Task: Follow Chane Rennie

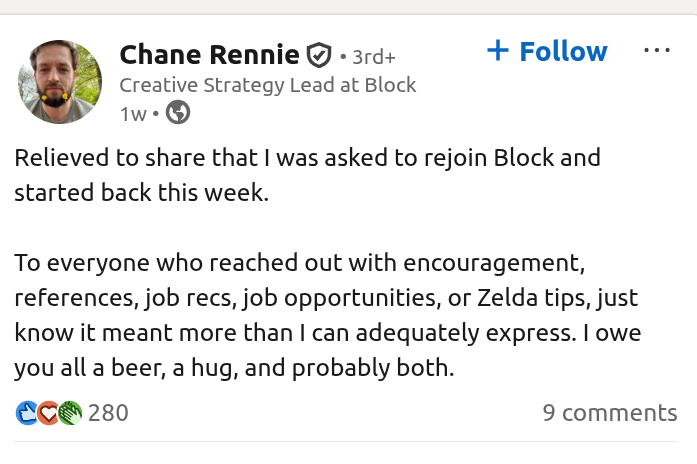Action: click(x=546, y=51)
